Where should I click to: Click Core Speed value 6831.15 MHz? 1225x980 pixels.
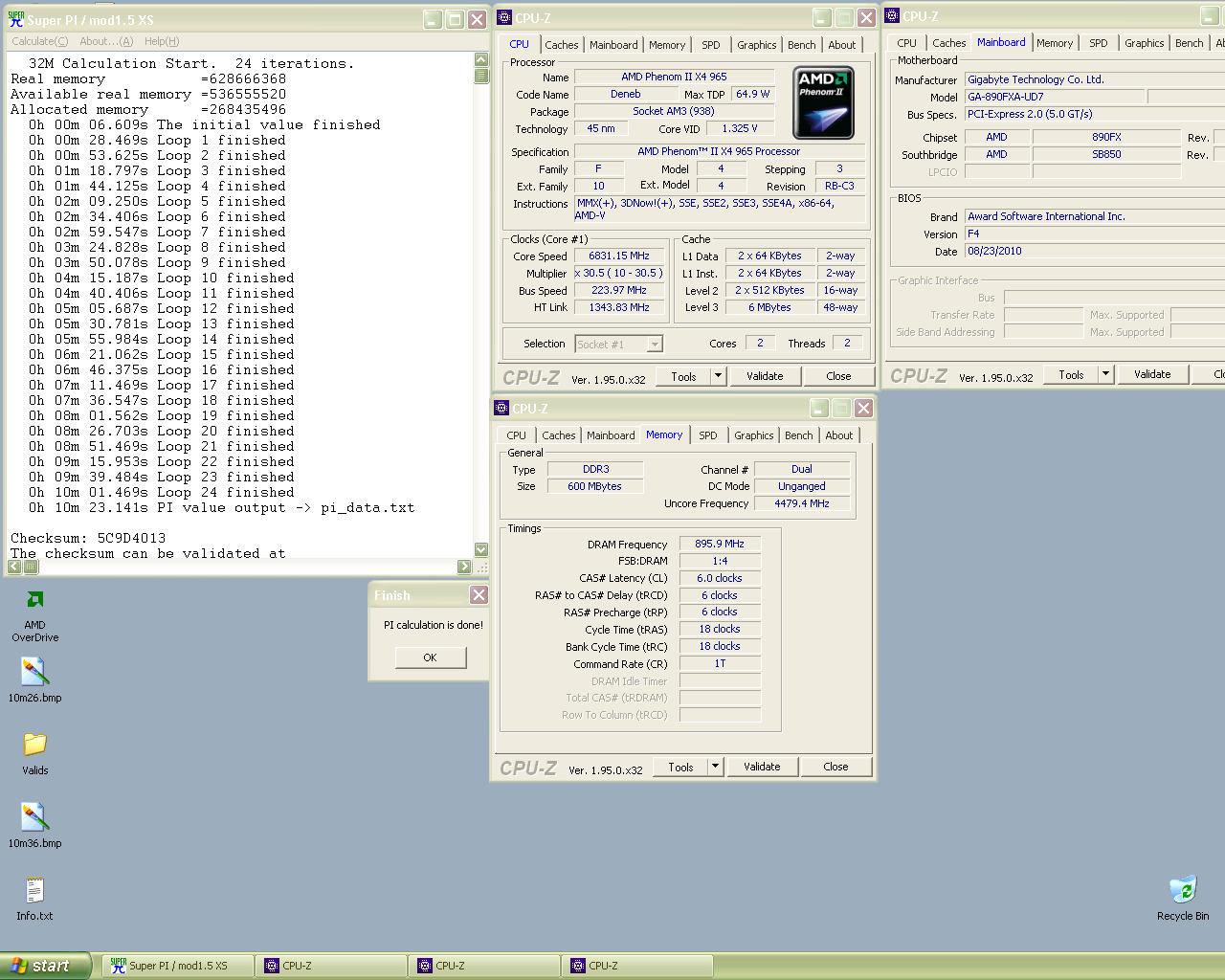pyautogui.click(x=619, y=256)
